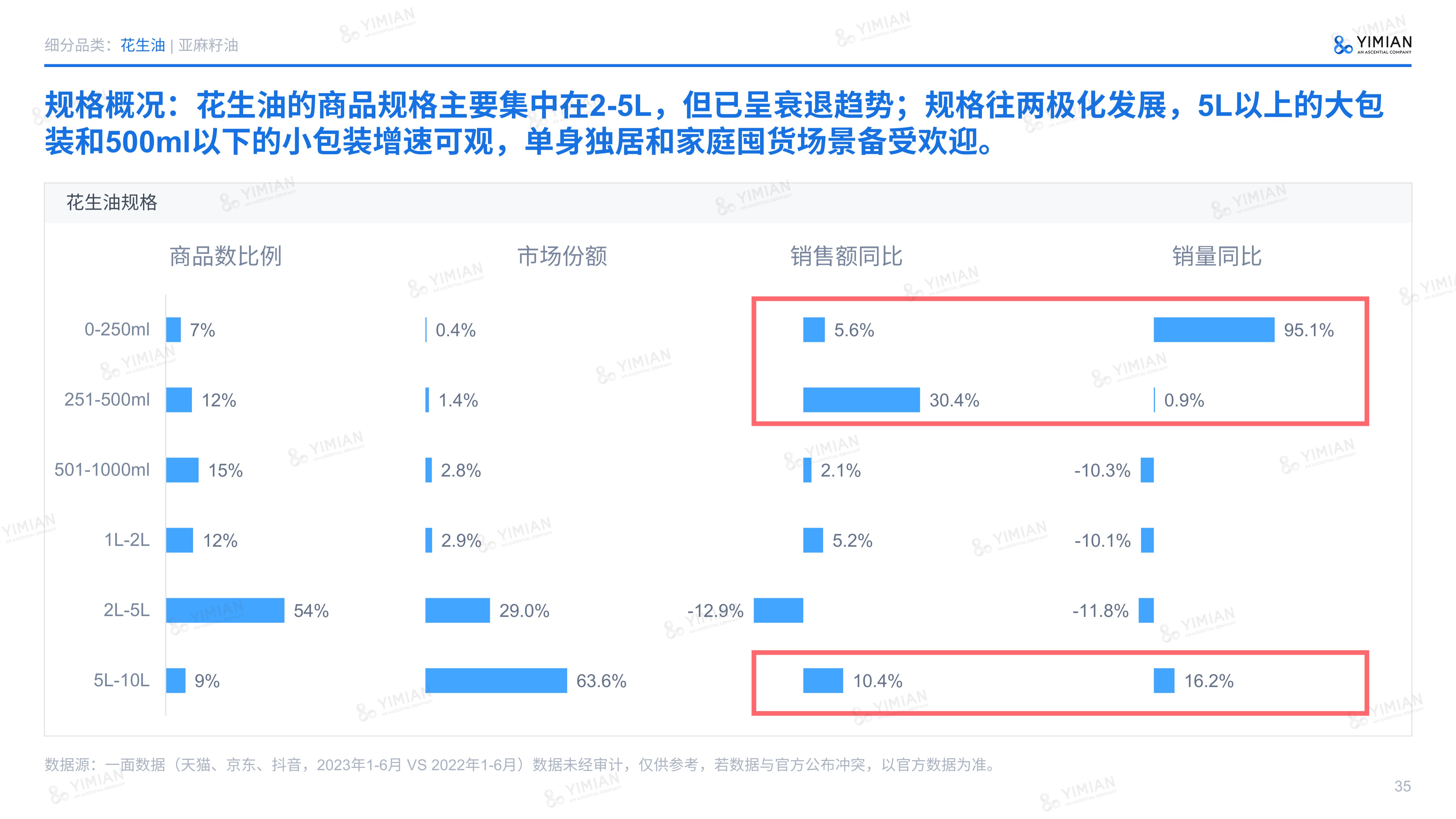Click the 市场份额 column heading

[562, 256]
